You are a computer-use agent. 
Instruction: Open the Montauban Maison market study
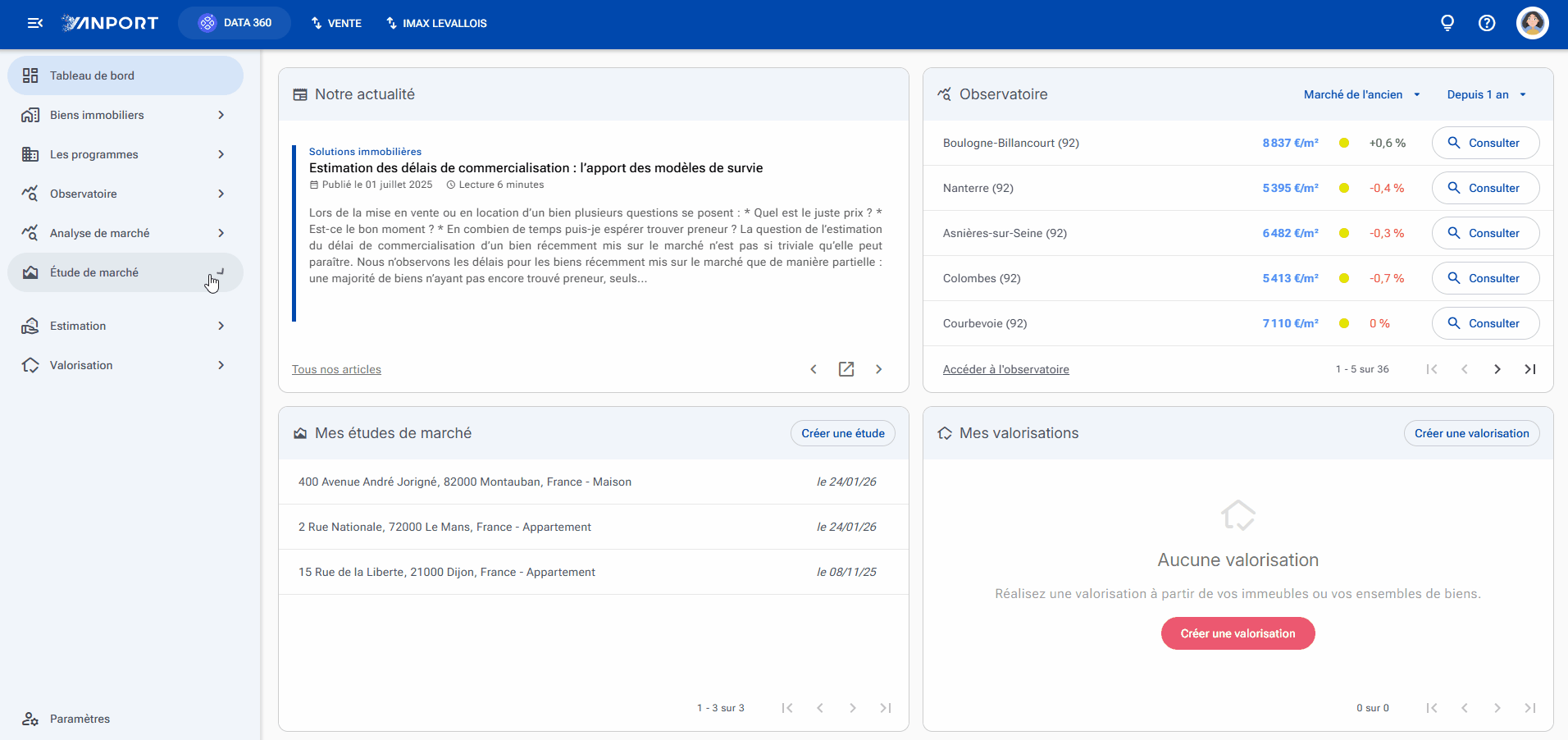pyautogui.click(x=594, y=482)
